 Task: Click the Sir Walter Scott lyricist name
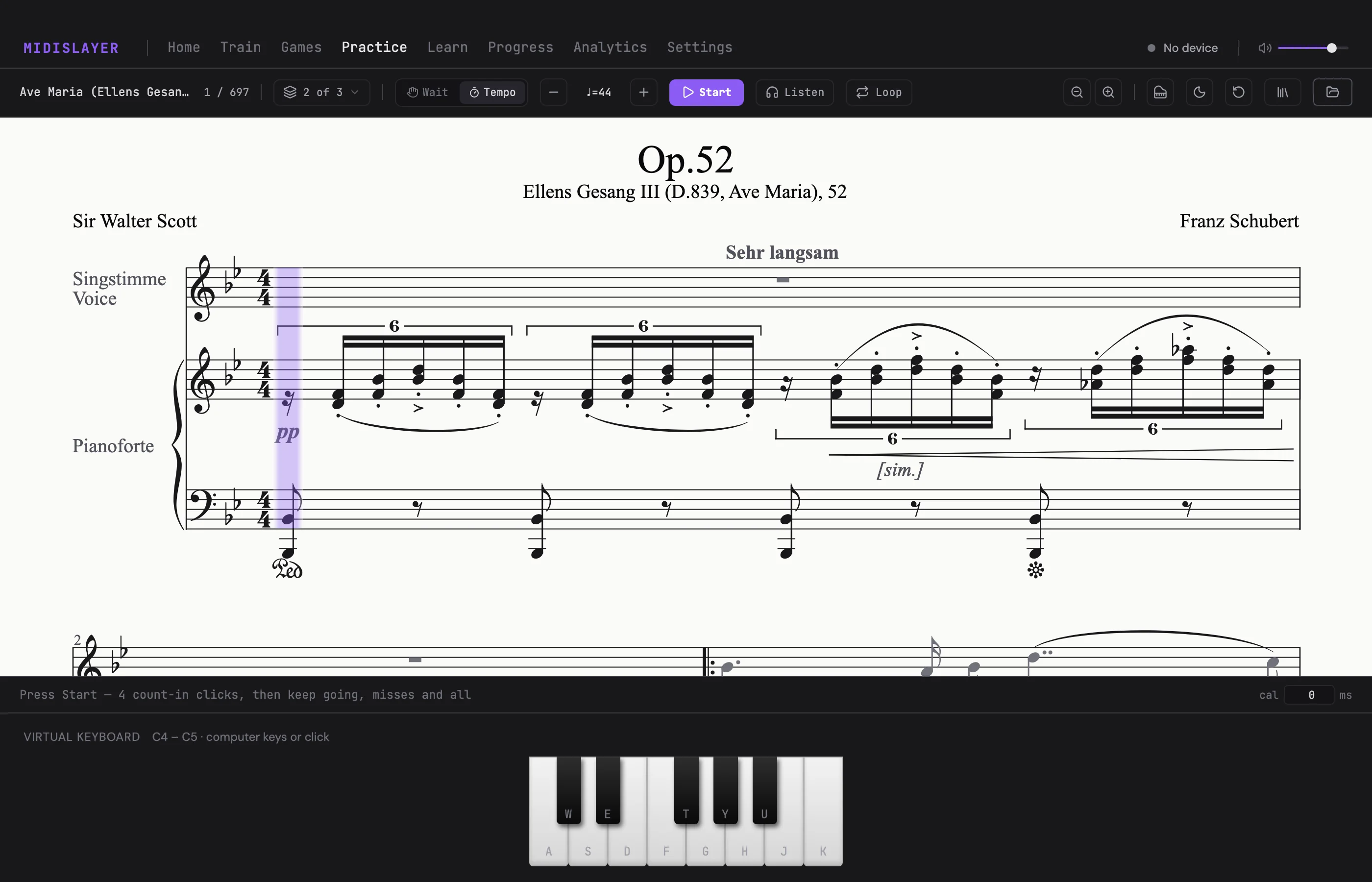click(135, 221)
